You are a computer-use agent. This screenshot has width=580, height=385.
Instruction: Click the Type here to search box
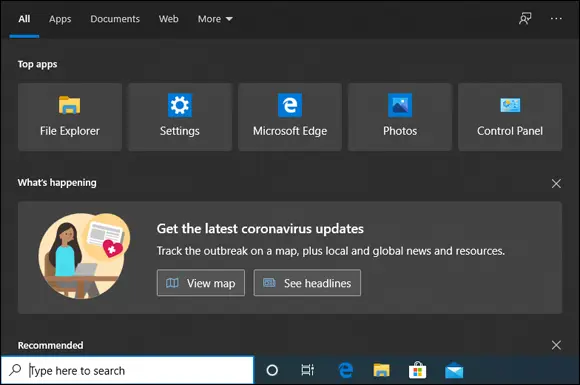(x=127, y=370)
